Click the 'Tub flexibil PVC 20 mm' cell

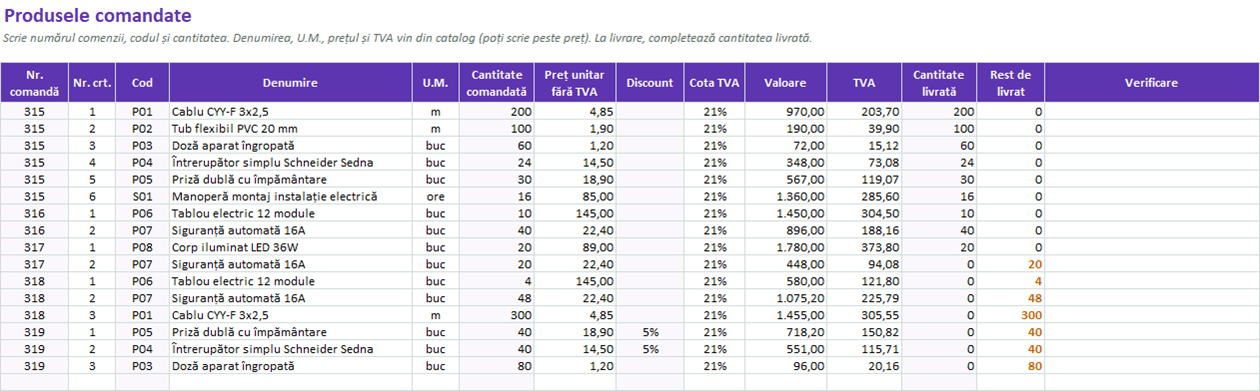[290, 129]
